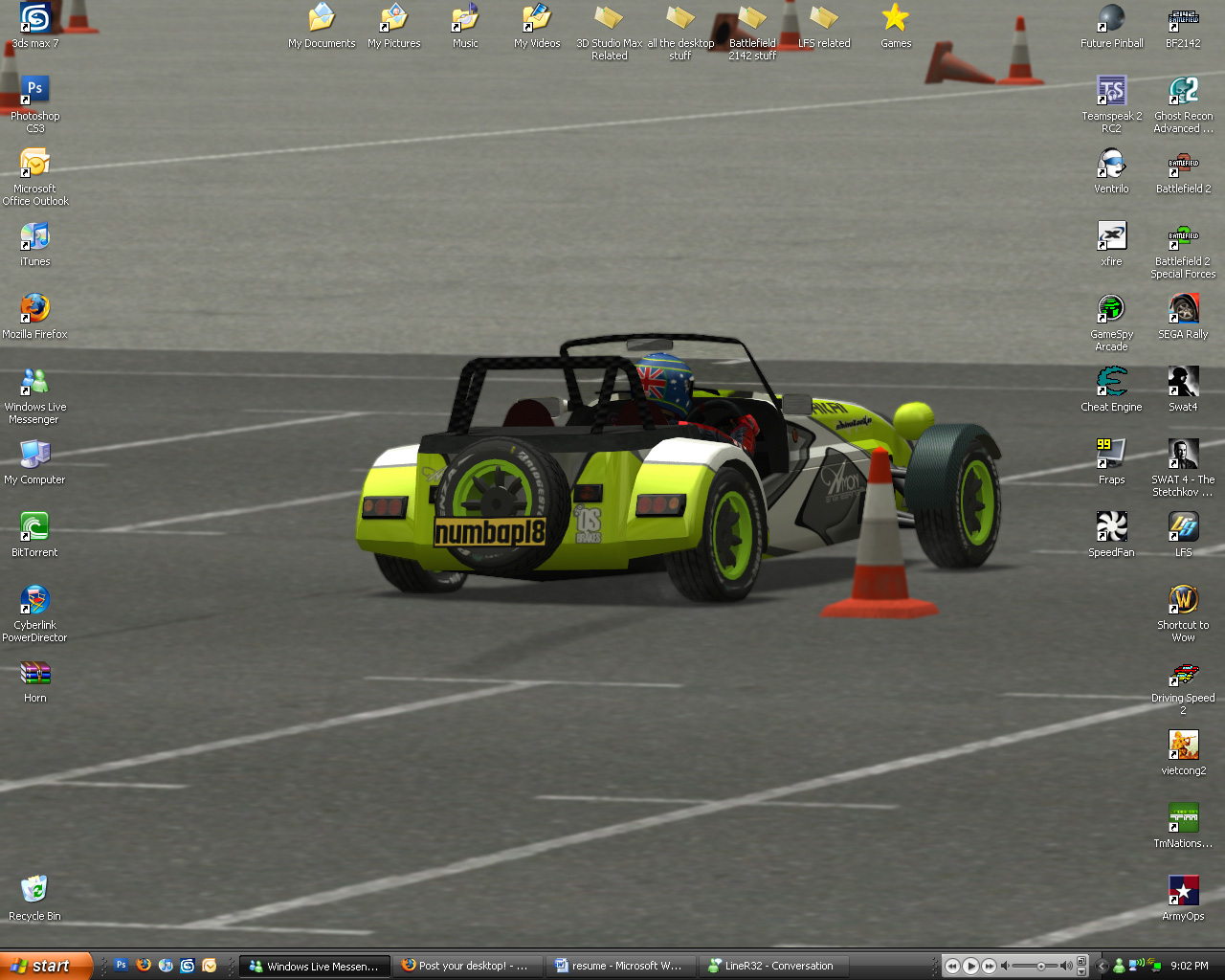Screen dimensions: 1225x980
Task: Switch to resume - Microsoft Word window
Action: coord(622,967)
